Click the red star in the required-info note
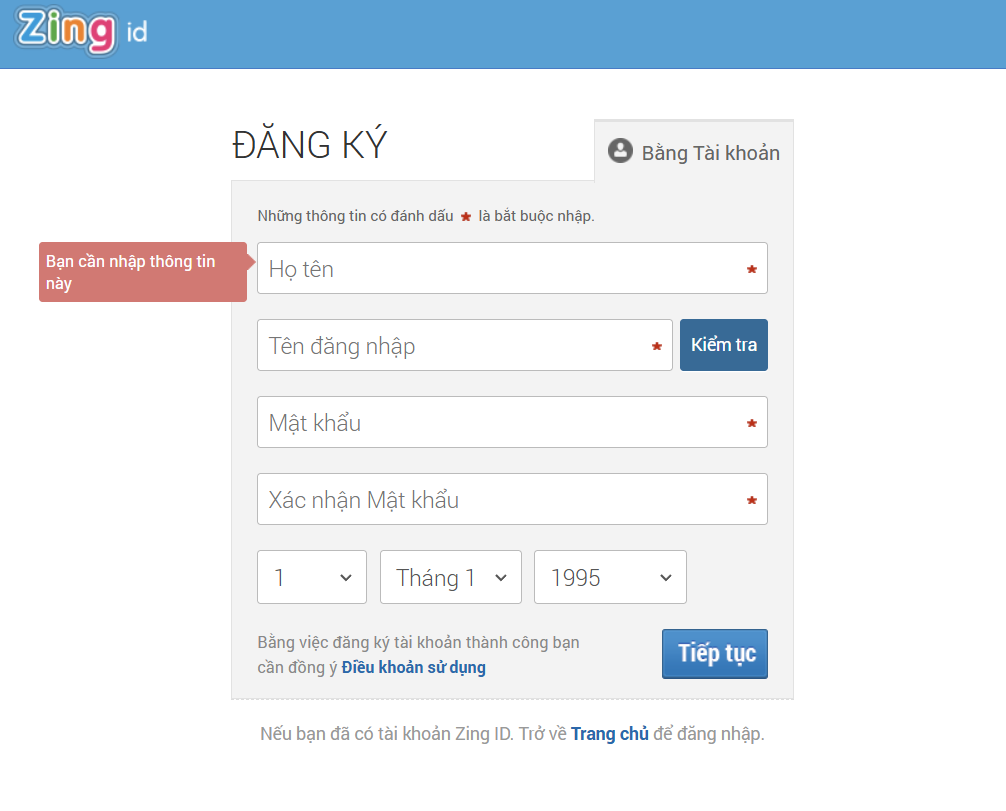 point(466,217)
